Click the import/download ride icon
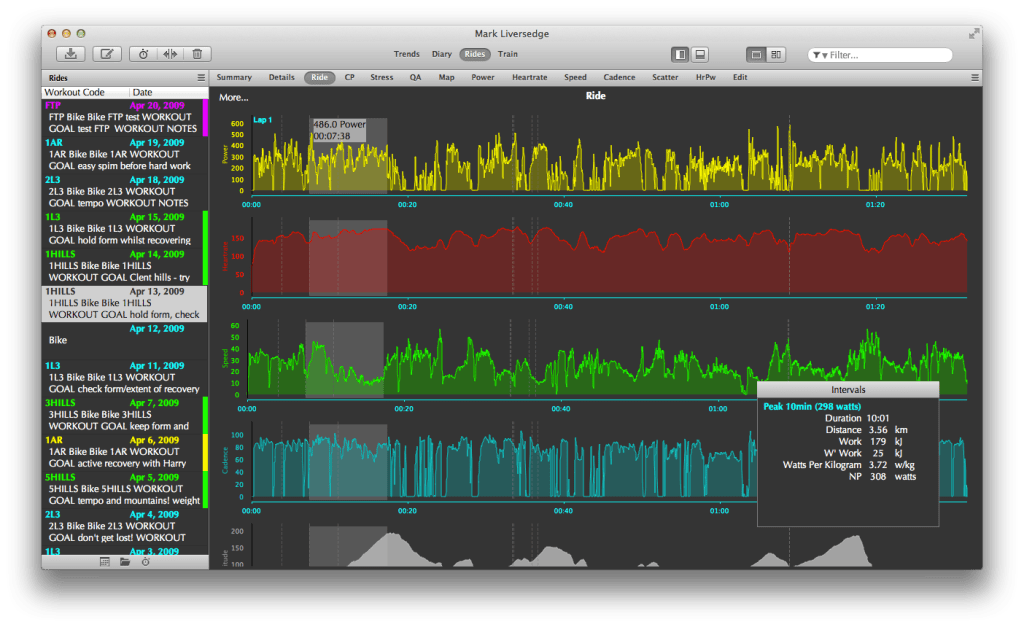This screenshot has height=627, width=1024. pyautogui.click(x=71, y=54)
